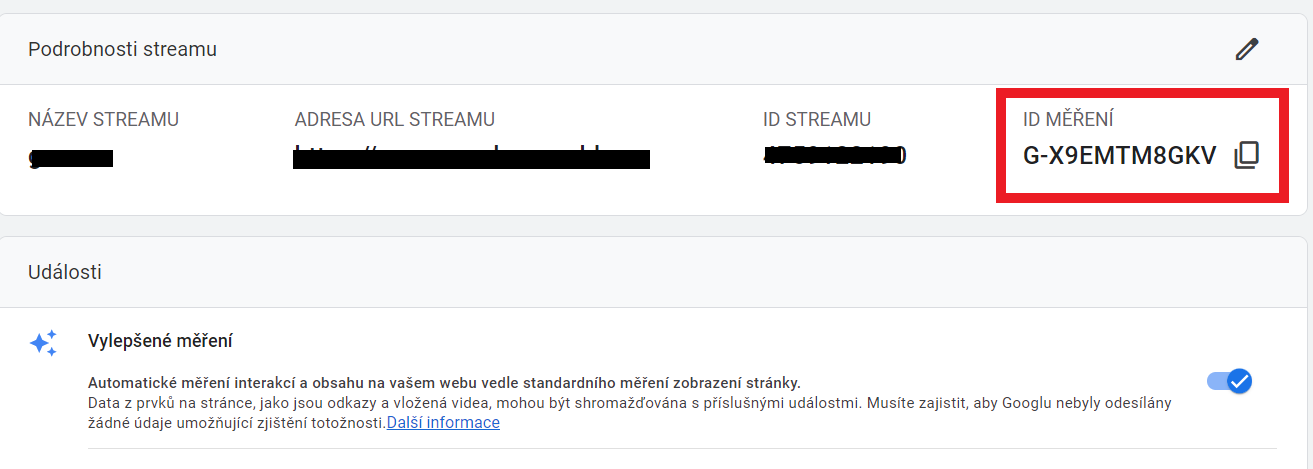Click the "Vylepšené měření" title
Viewport: 1313px width, 469px height.
point(160,341)
